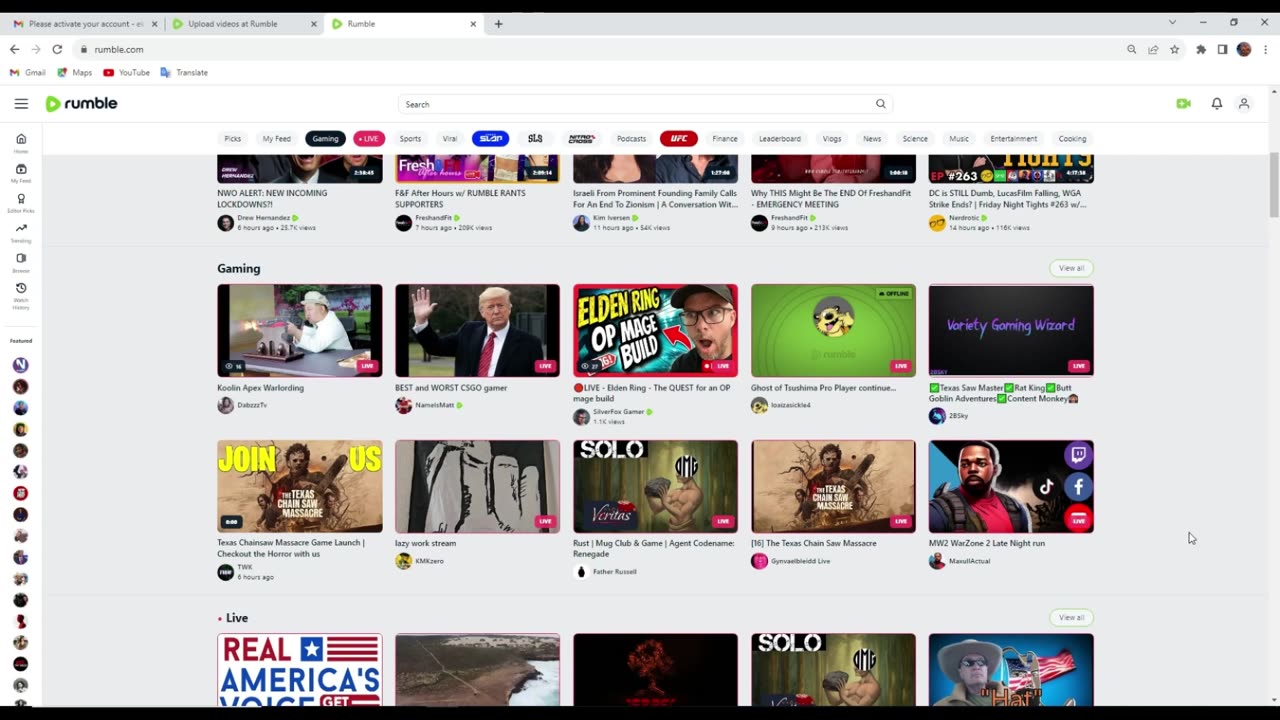Open Father Russell channel link
Viewport: 1280px width, 720px height.
(x=614, y=571)
